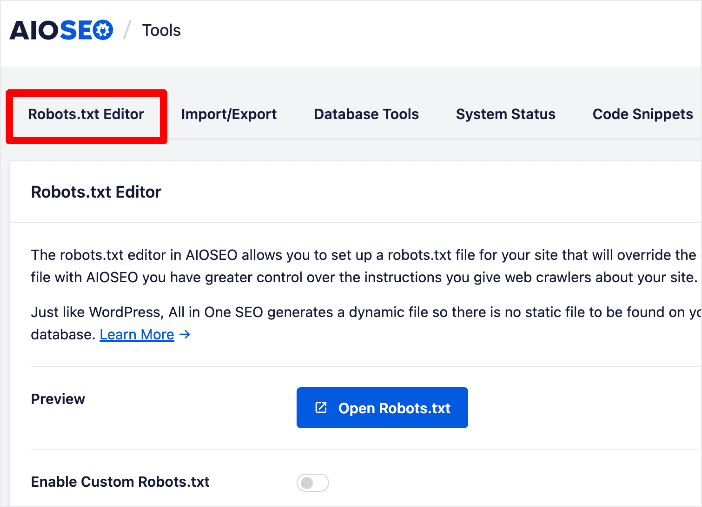Image resolution: width=702 pixels, height=507 pixels.
Task: Click the Enable Custom Robots.txt label
Action: click(120, 482)
